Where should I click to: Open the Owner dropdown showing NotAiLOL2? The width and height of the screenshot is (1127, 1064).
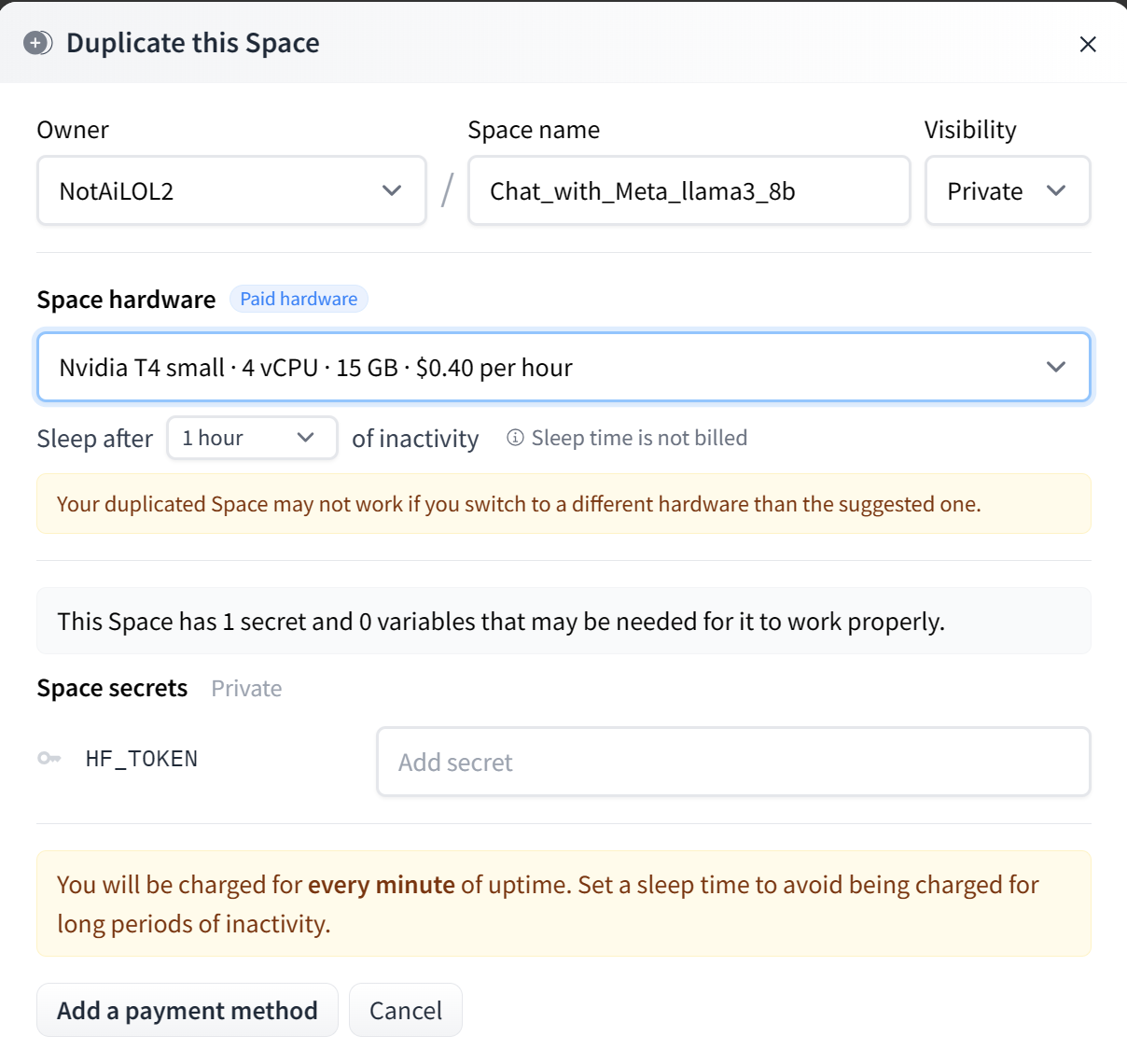click(231, 191)
